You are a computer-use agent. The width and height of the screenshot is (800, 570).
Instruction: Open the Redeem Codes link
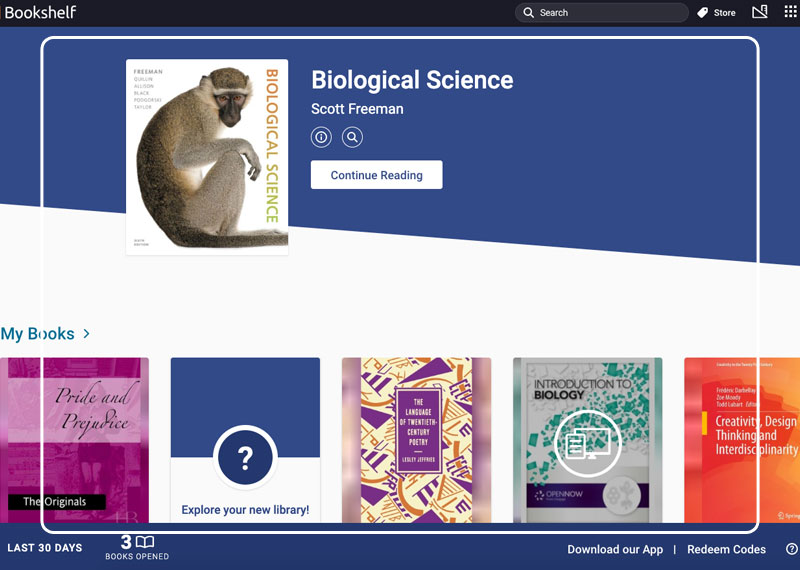click(726, 550)
